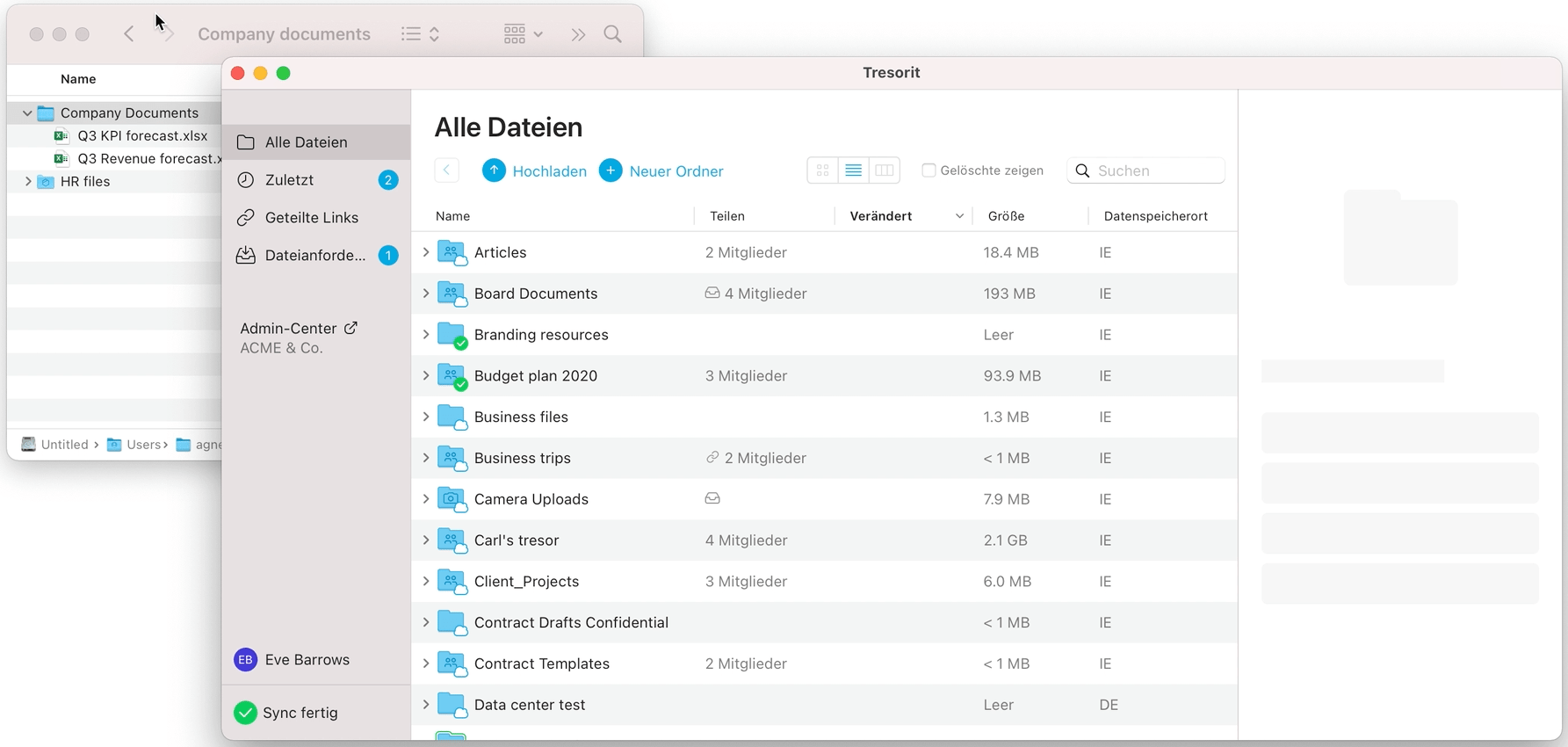The width and height of the screenshot is (1568, 747).
Task: Click Branding resources synced folder icon
Action: pos(452,336)
